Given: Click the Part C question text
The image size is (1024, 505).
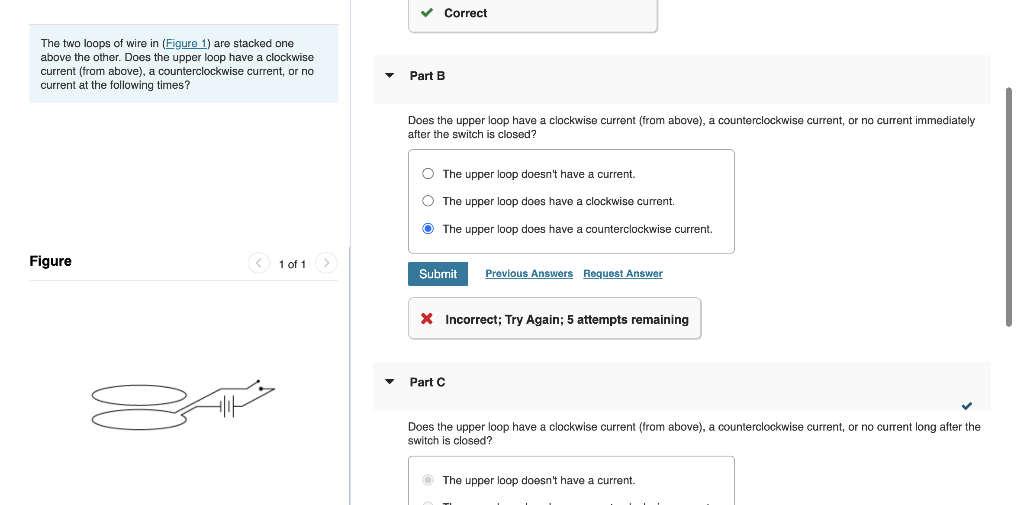Looking at the screenshot, I should pyautogui.click(x=694, y=434).
